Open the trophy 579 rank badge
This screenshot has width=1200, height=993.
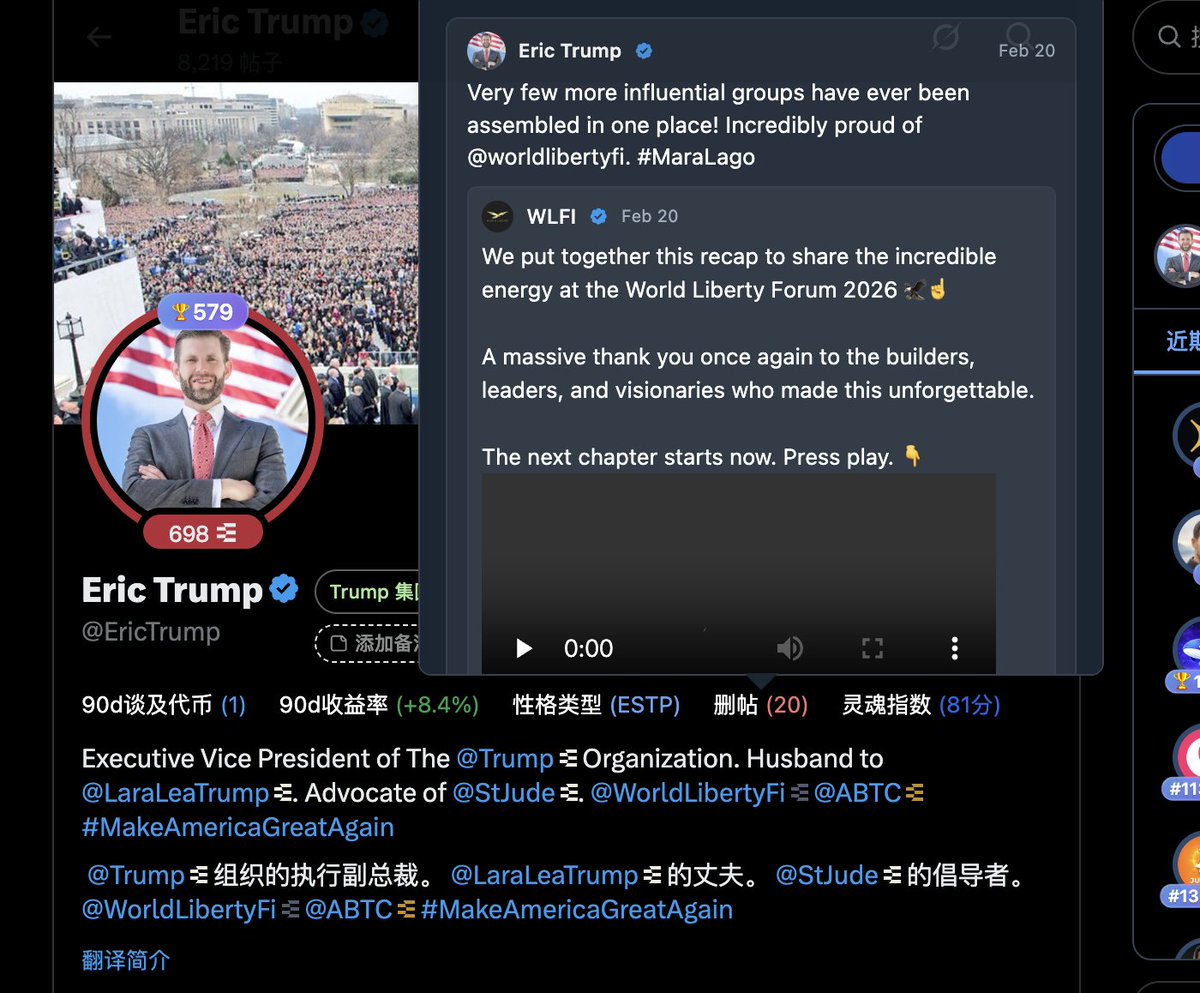point(203,313)
